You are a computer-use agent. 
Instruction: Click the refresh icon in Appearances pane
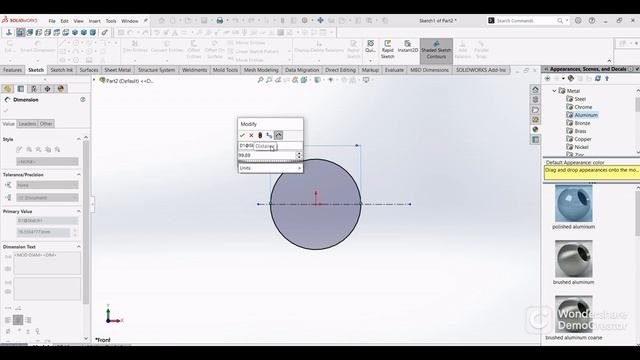pyautogui.click(x=598, y=78)
